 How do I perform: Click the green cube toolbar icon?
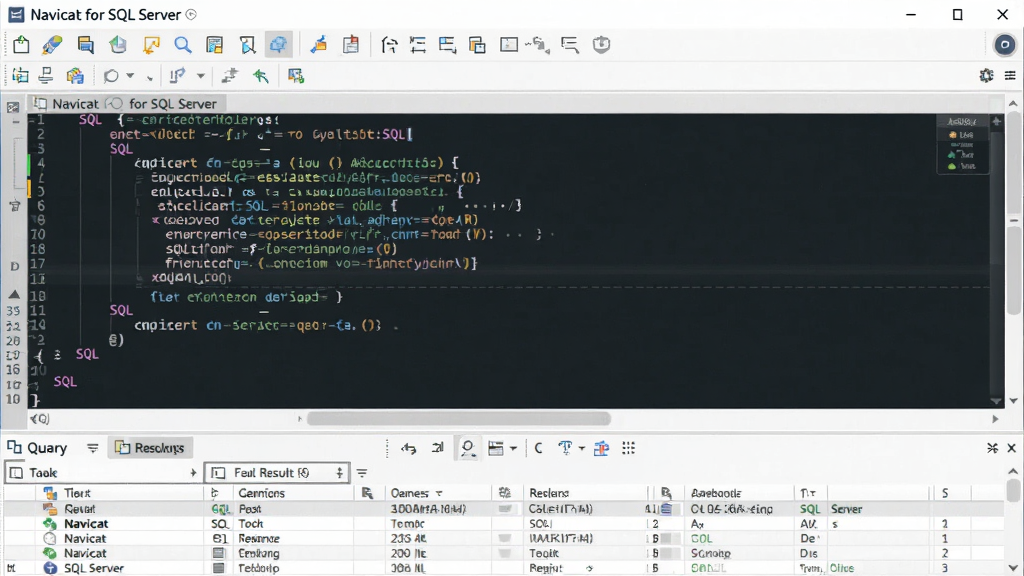coord(118,44)
